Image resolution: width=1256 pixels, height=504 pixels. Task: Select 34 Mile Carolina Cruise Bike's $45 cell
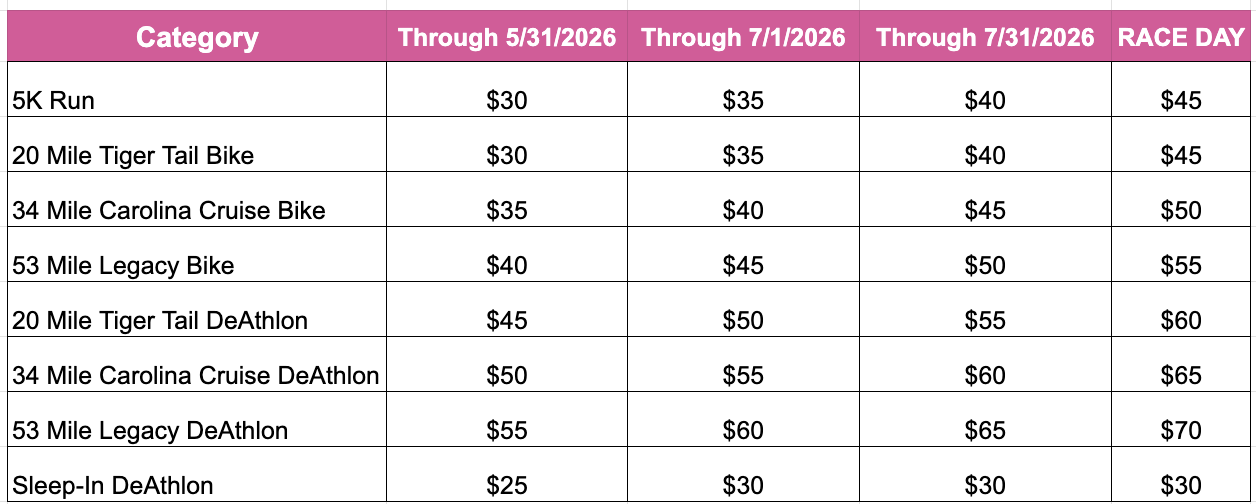click(x=985, y=211)
